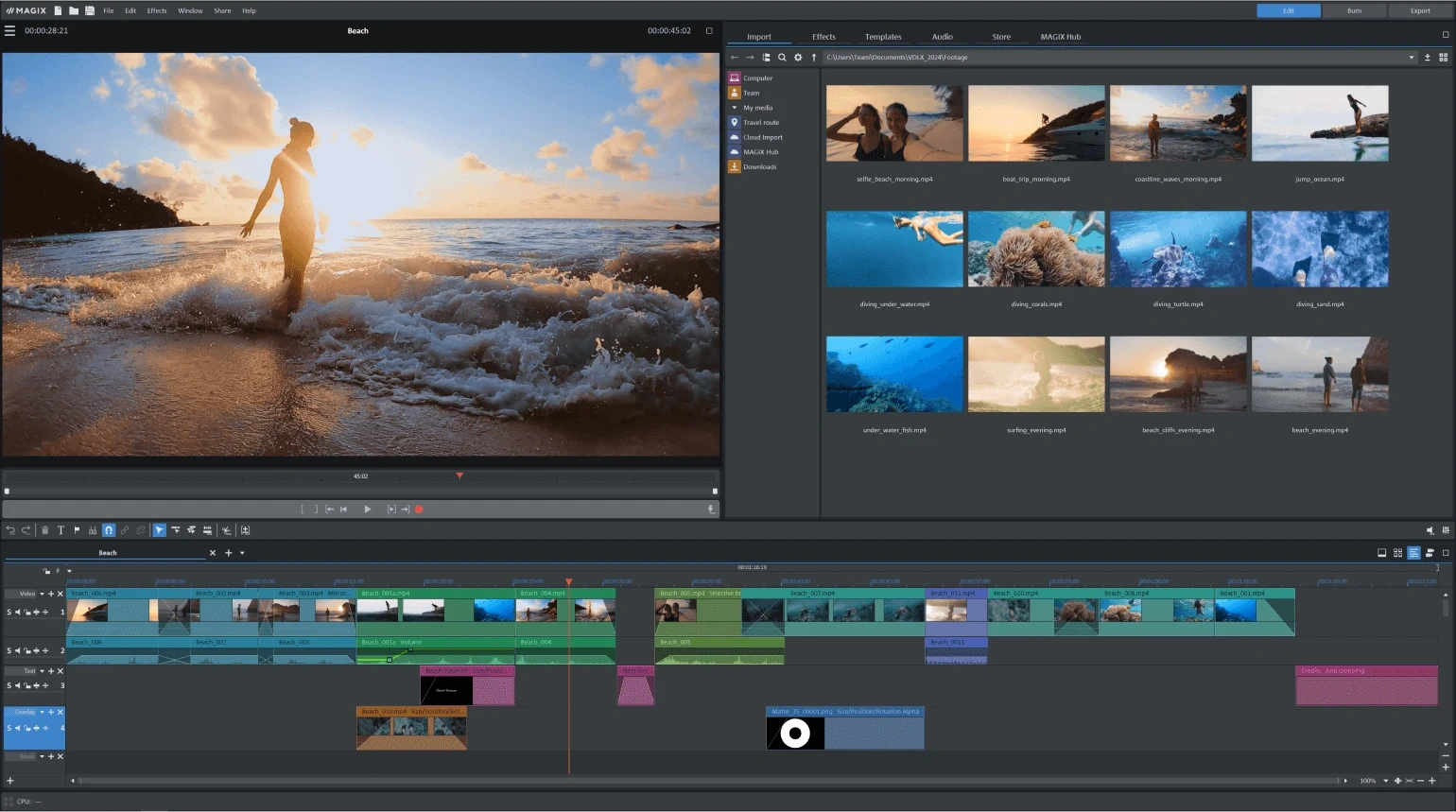Jump to the beginning of the range
The height and width of the screenshot is (812, 1456).
click(329, 510)
